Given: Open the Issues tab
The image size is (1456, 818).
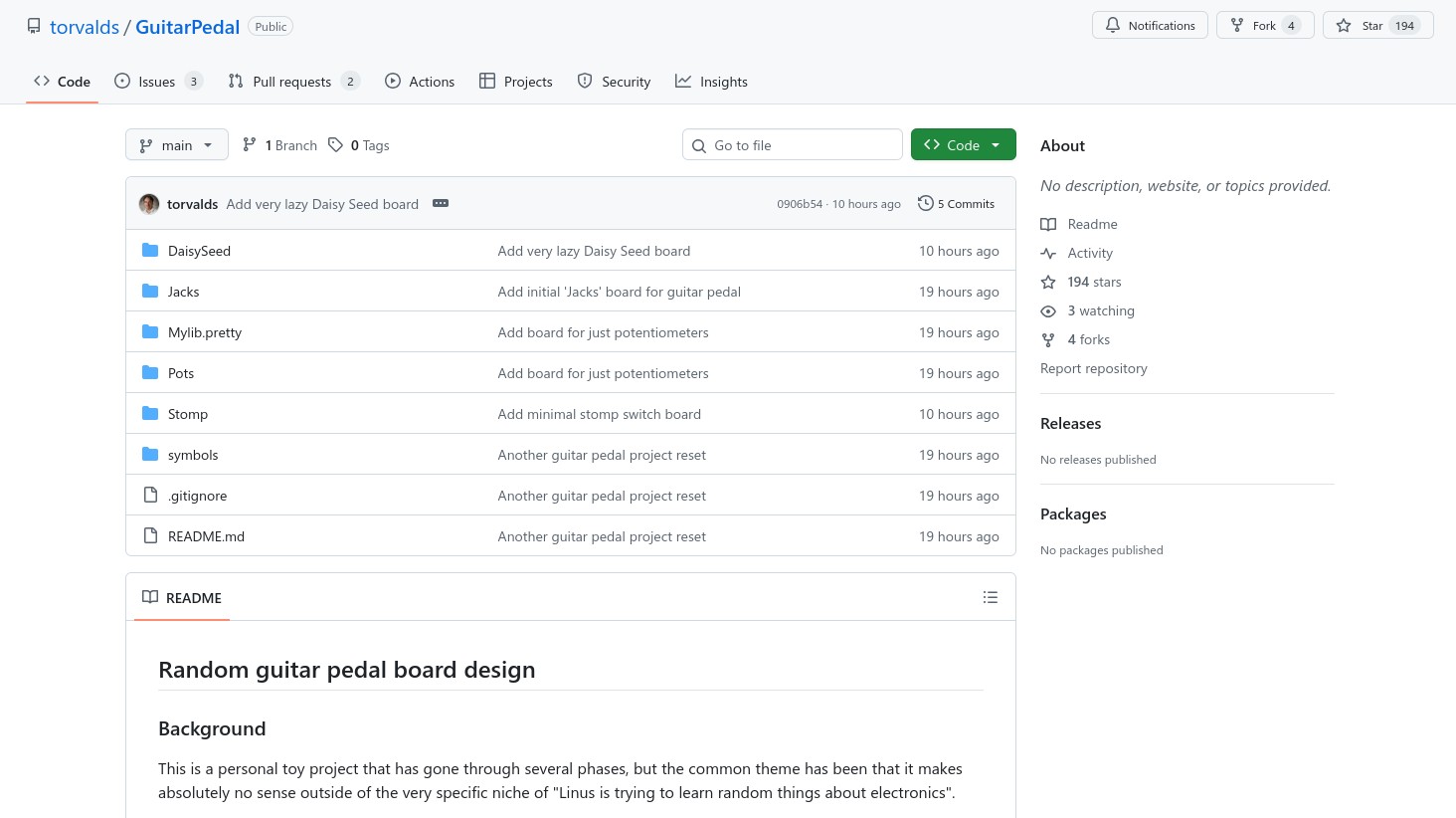Looking at the screenshot, I should pos(158,82).
